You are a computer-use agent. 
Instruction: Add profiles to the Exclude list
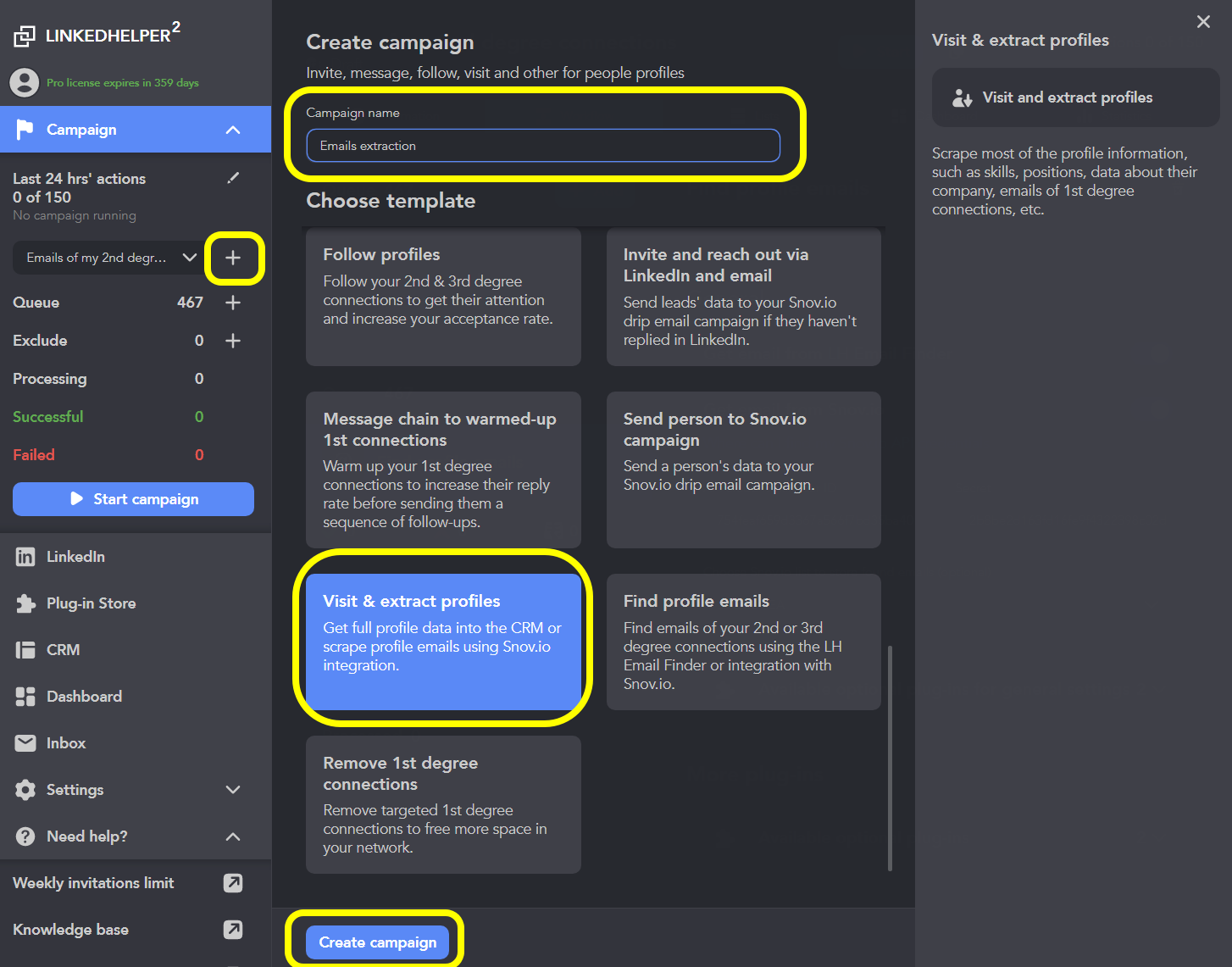click(233, 341)
